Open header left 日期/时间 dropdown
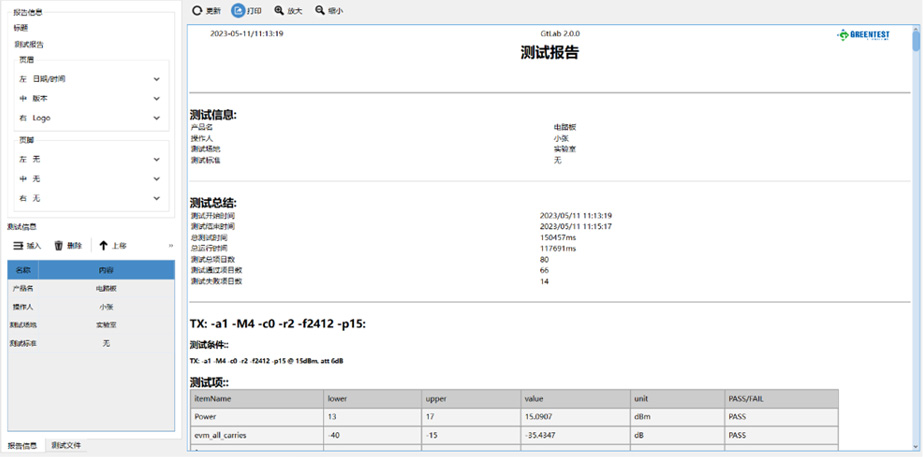923x457 pixels. pos(156,79)
